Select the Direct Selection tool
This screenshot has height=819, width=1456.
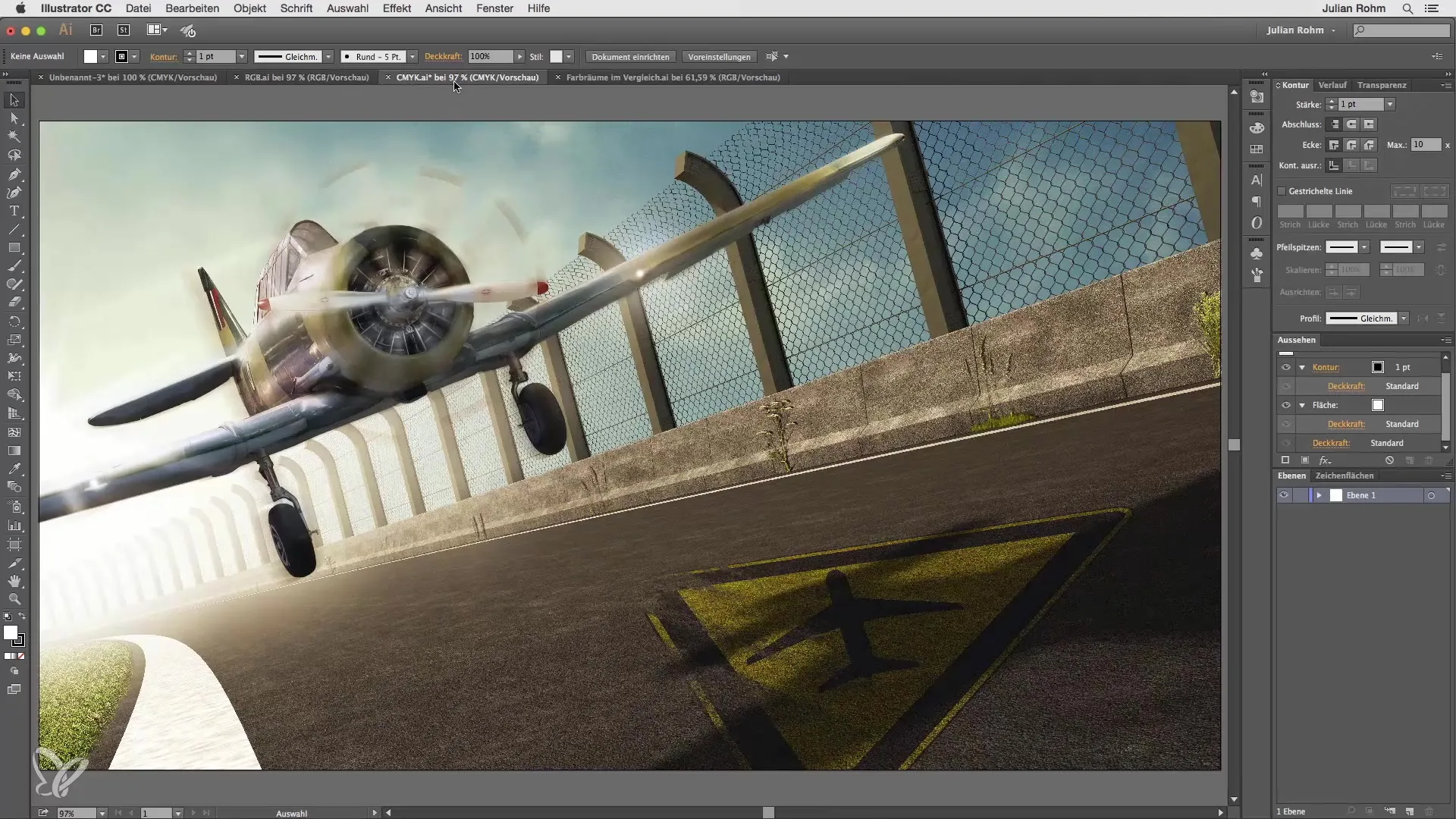pos(14,118)
